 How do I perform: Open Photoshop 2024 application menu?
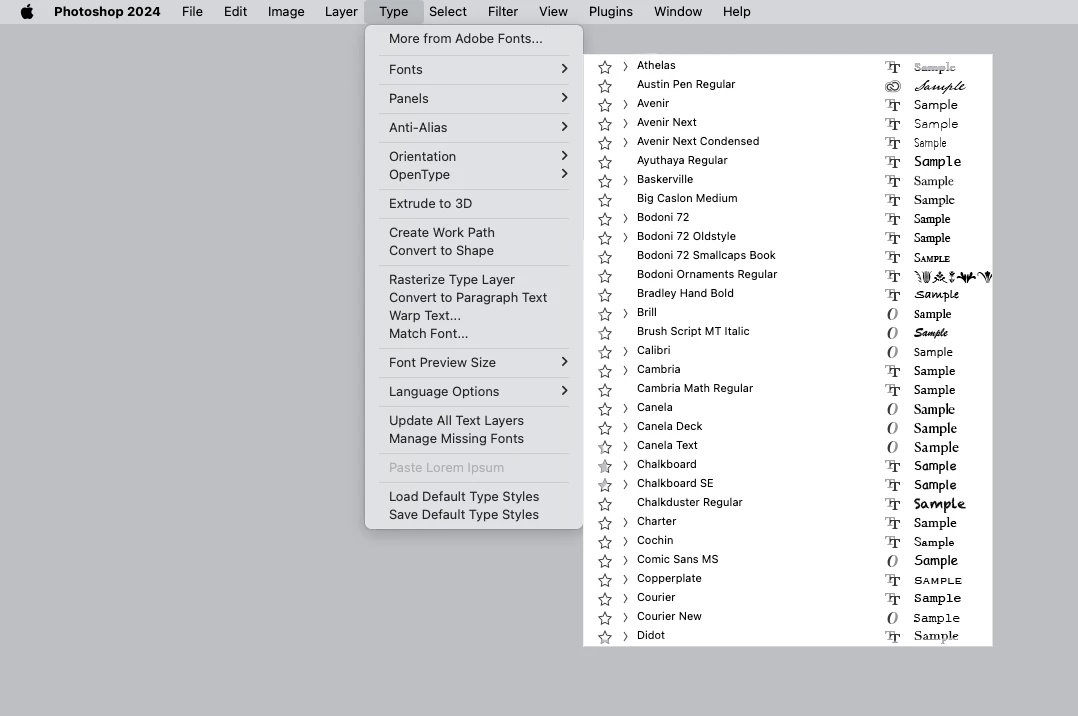click(x=107, y=12)
